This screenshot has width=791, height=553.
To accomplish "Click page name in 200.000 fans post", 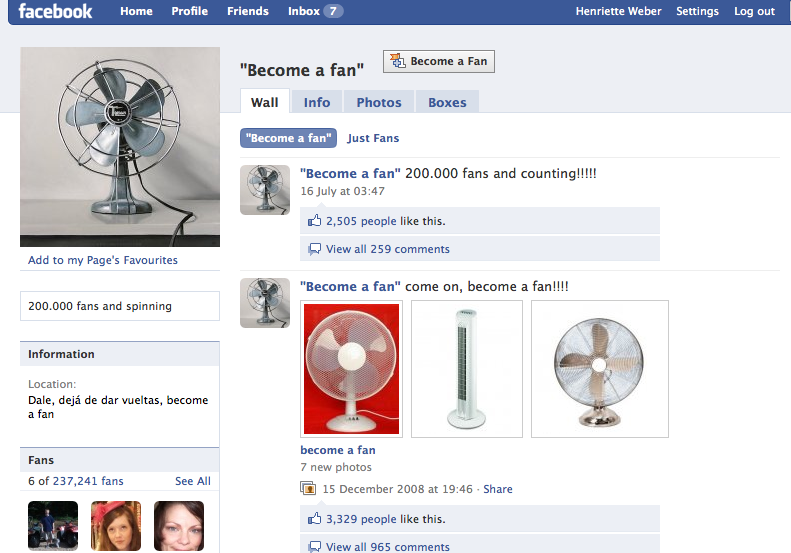I will click(x=350, y=173).
